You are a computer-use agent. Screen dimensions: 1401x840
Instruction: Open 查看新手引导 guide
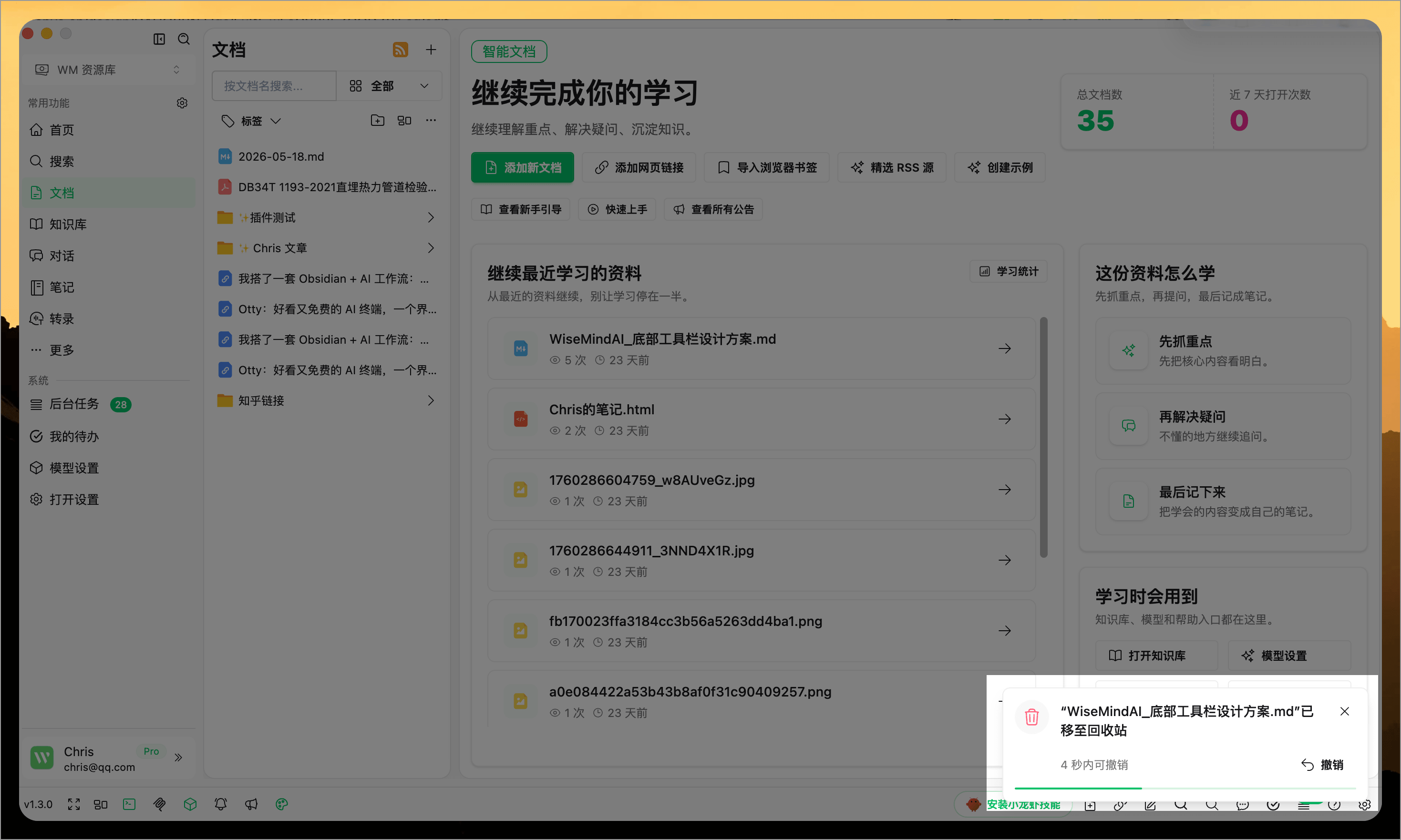(520, 209)
